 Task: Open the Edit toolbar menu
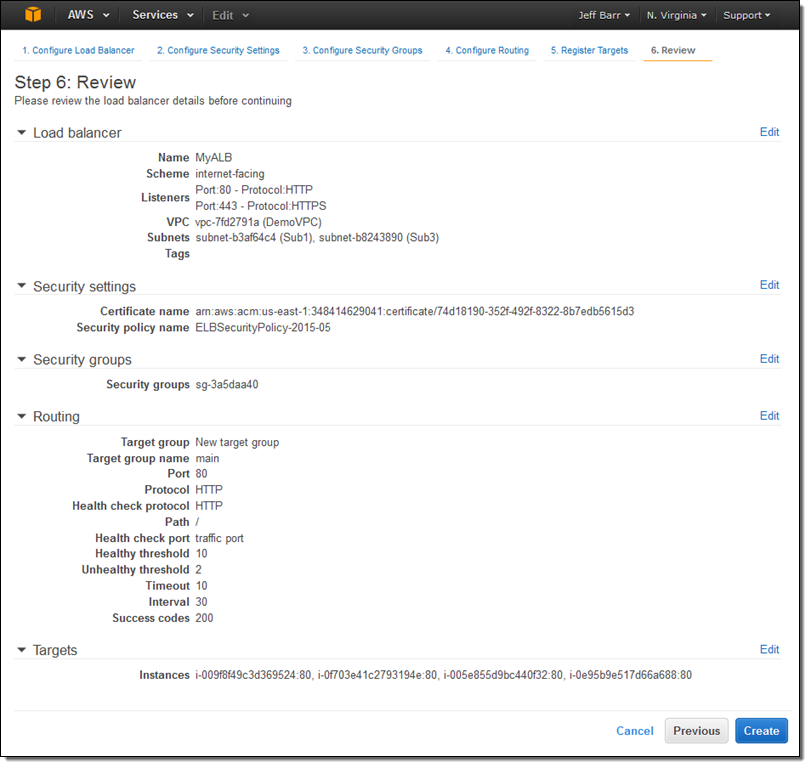[230, 15]
